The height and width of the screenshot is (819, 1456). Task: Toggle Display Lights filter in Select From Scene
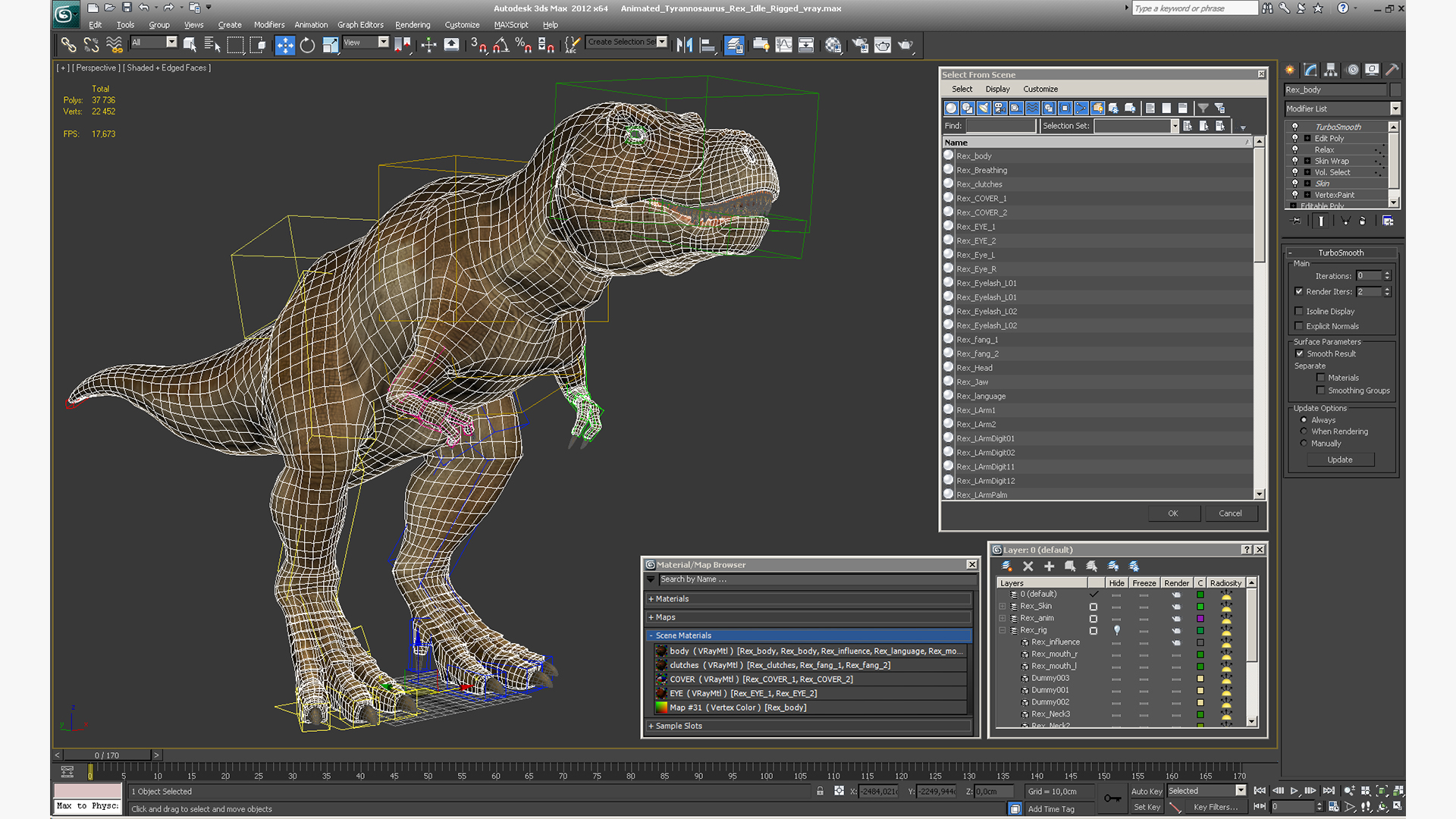[x=984, y=108]
